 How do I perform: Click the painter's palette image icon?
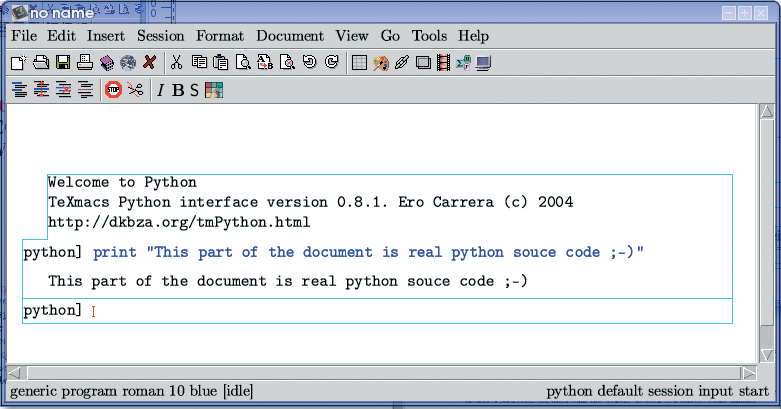[381, 63]
